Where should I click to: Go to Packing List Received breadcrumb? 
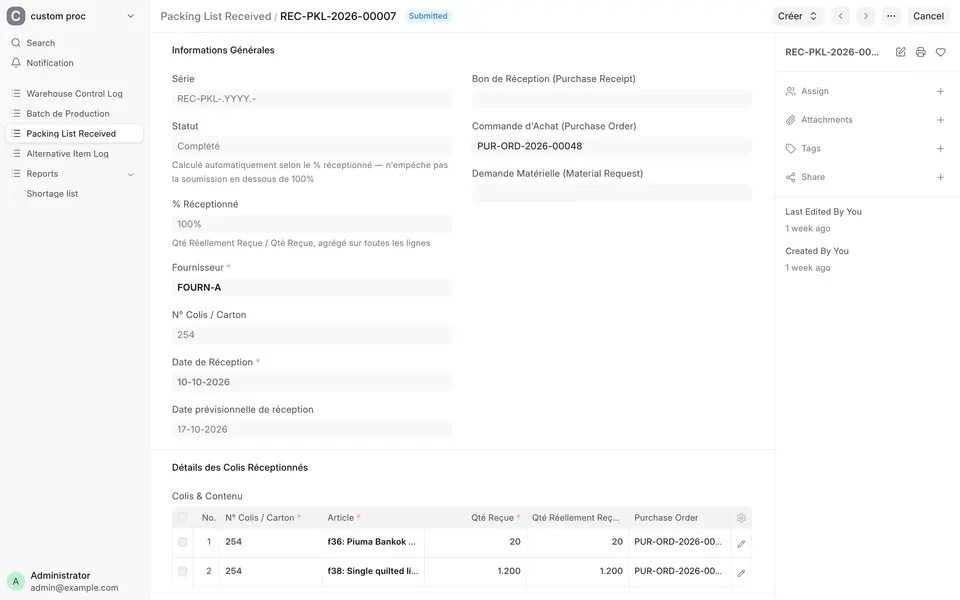point(216,16)
